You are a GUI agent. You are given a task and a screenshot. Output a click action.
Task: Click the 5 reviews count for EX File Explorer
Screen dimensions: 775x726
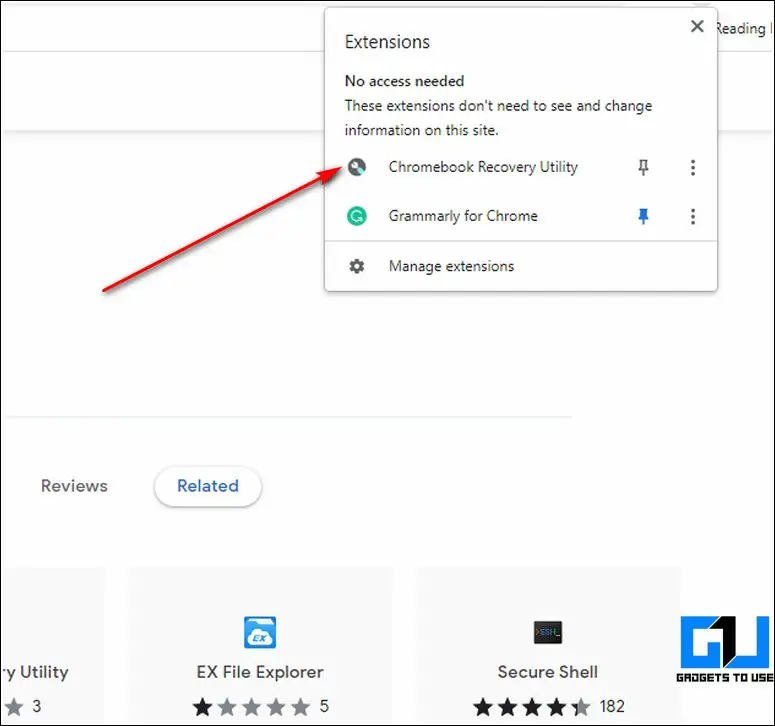click(x=324, y=707)
